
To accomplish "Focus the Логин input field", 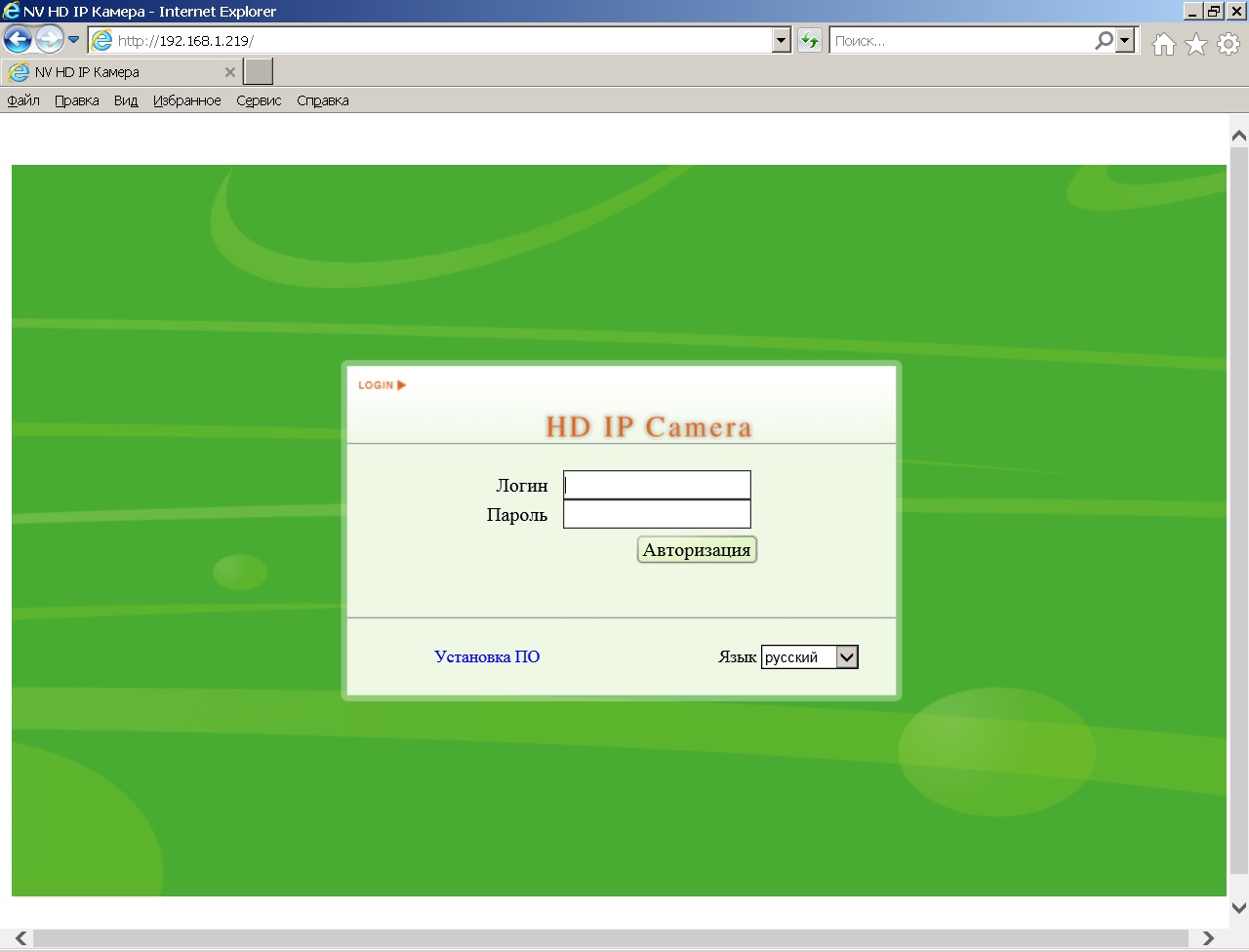I will 657,485.
